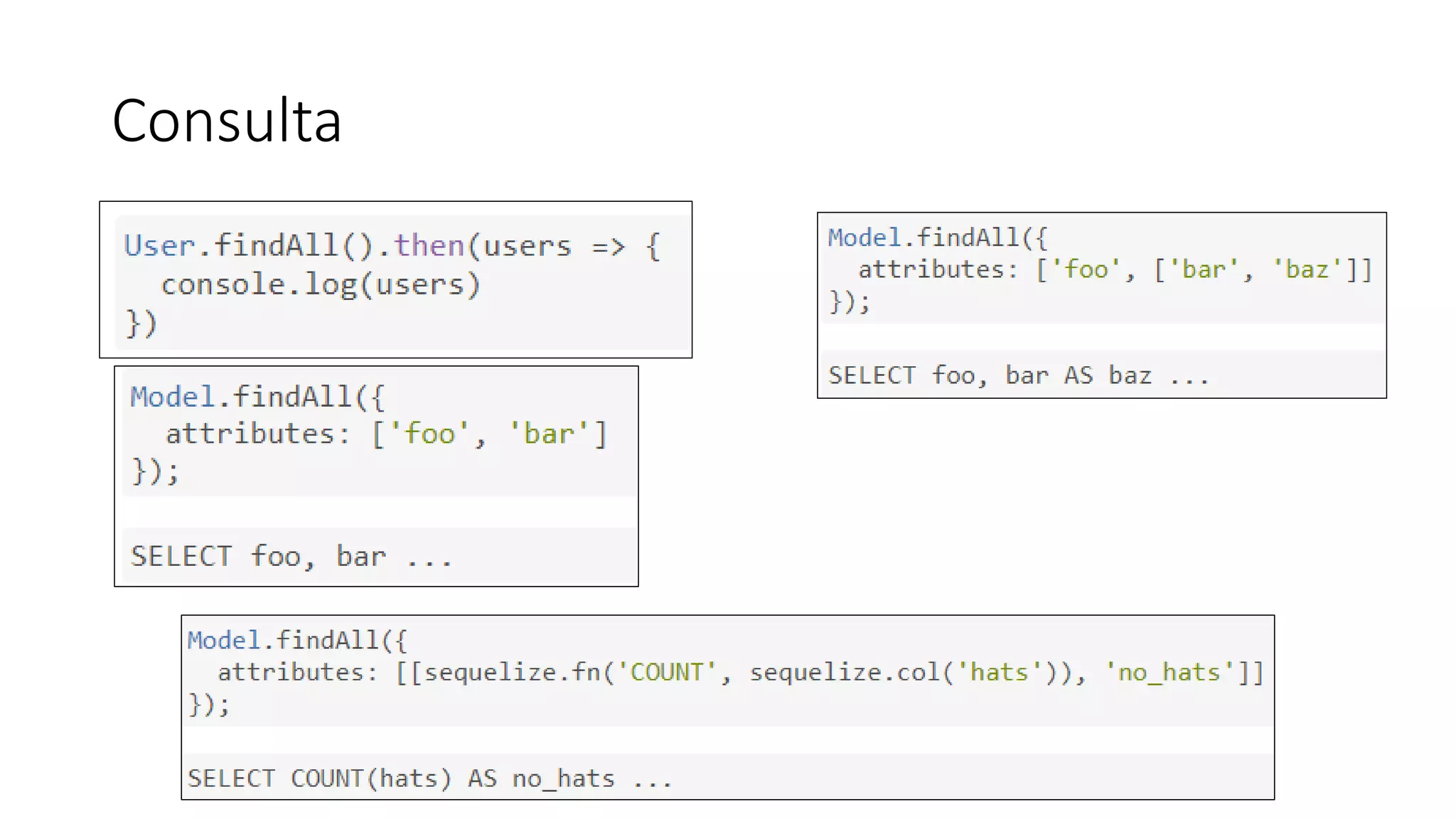Click the 'bar' string in left snippet
The image size is (1456, 819).
click(x=548, y=434)
